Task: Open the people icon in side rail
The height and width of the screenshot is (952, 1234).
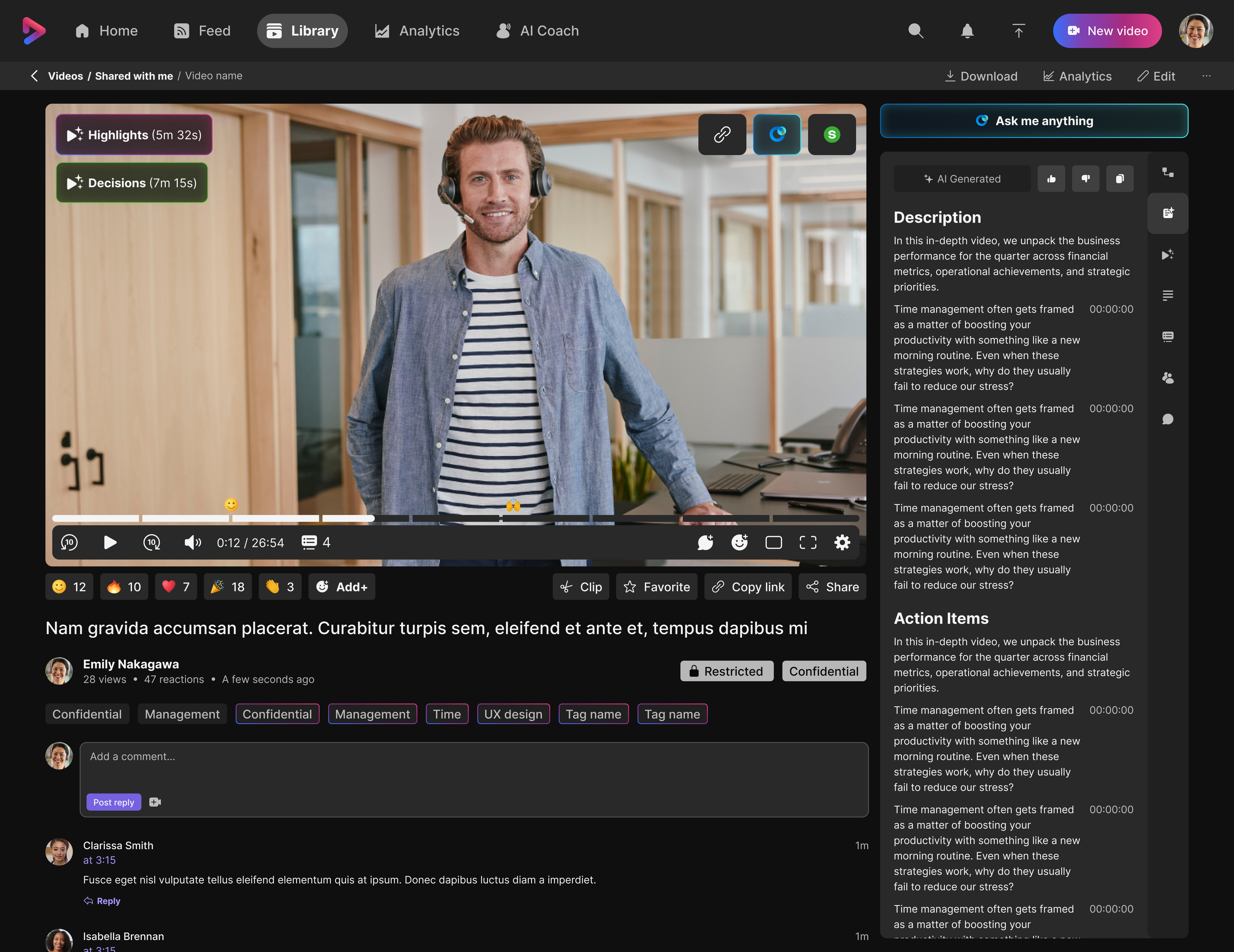Action: pos(1168,378)
